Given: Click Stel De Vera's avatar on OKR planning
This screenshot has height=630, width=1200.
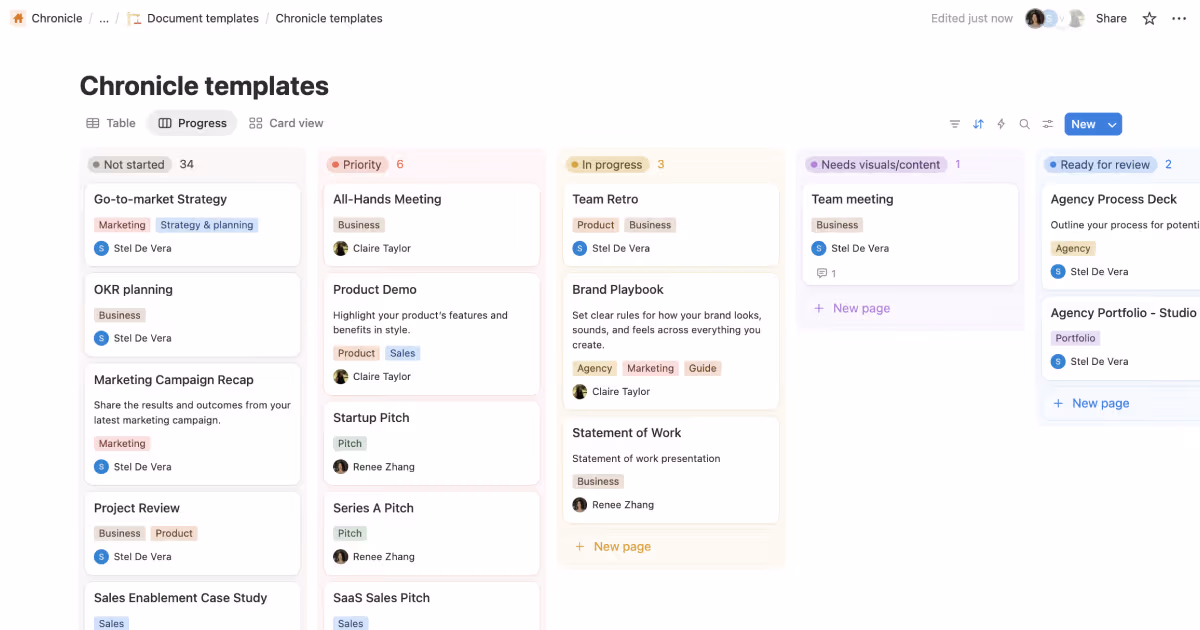Looking at the screenshot, I should coord(100,338).
